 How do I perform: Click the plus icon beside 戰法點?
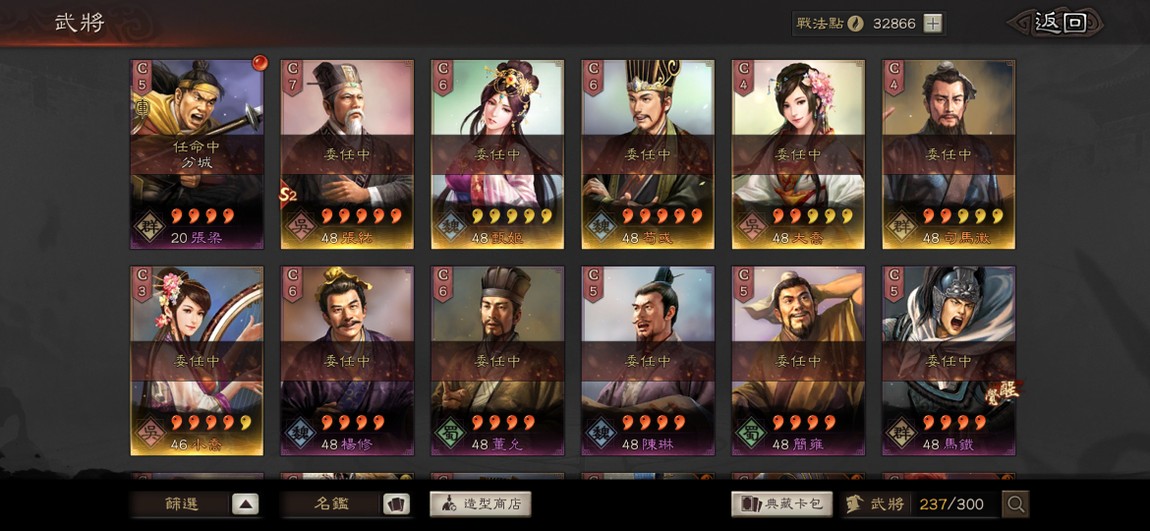tap(932, 23)
